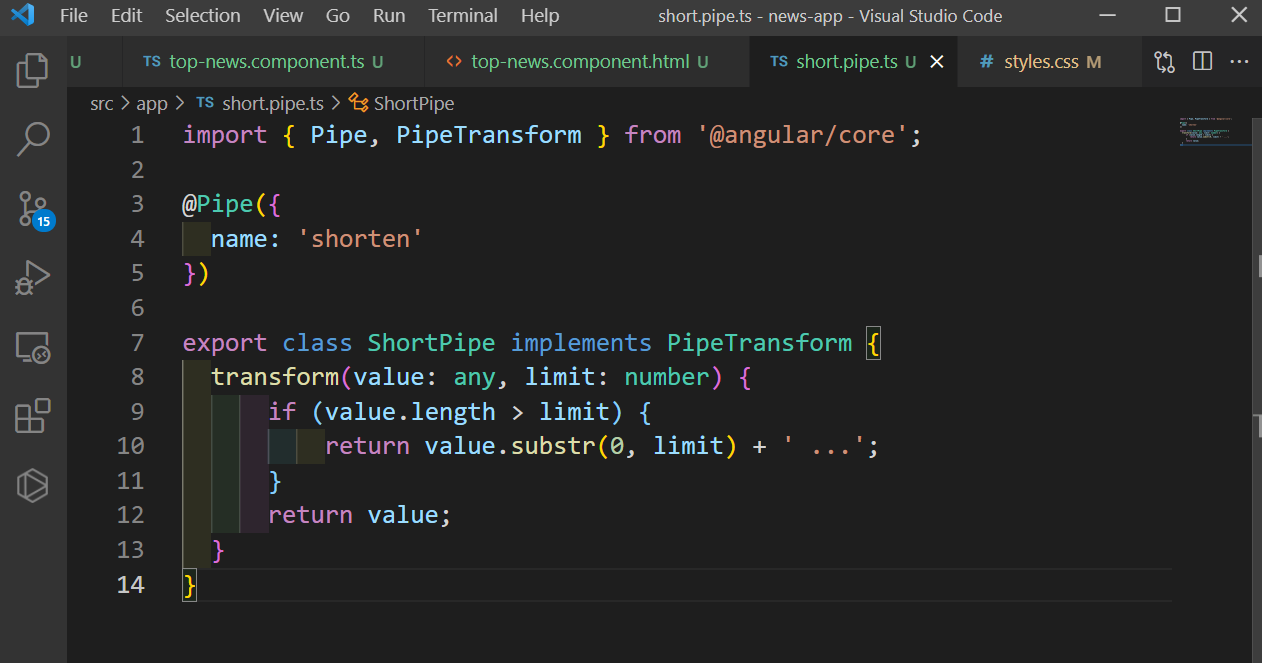1262x663 pixels.
Task: Click PipeTransform on the class line
Action: (759, 343)
